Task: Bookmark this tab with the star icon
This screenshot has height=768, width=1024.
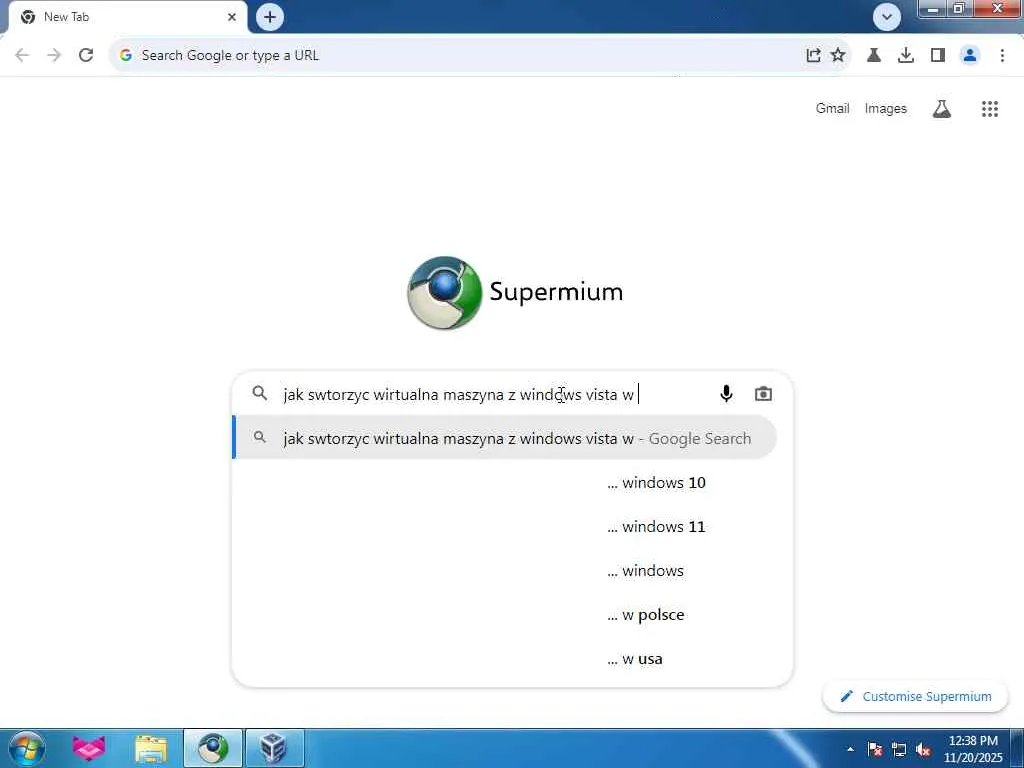Action: tap(839, 56)
